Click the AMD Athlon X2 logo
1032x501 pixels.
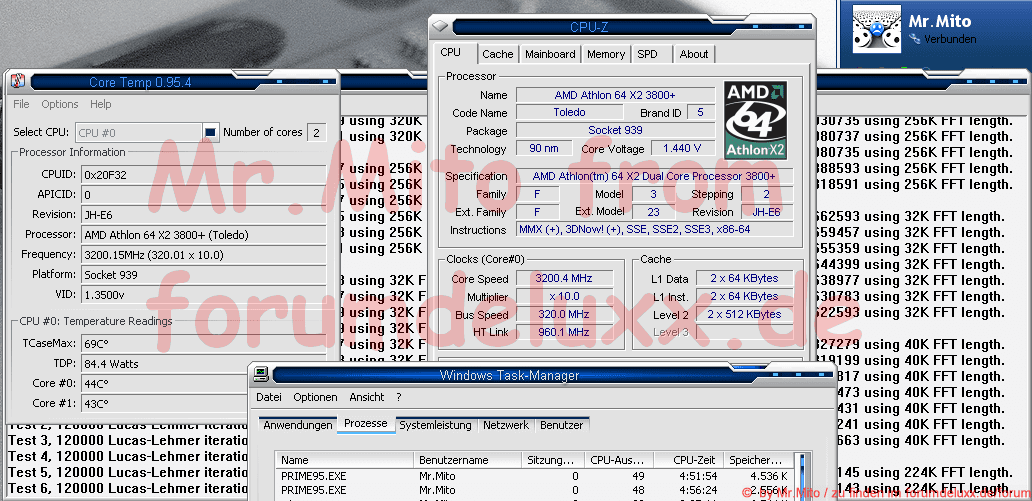coord(756,120)
